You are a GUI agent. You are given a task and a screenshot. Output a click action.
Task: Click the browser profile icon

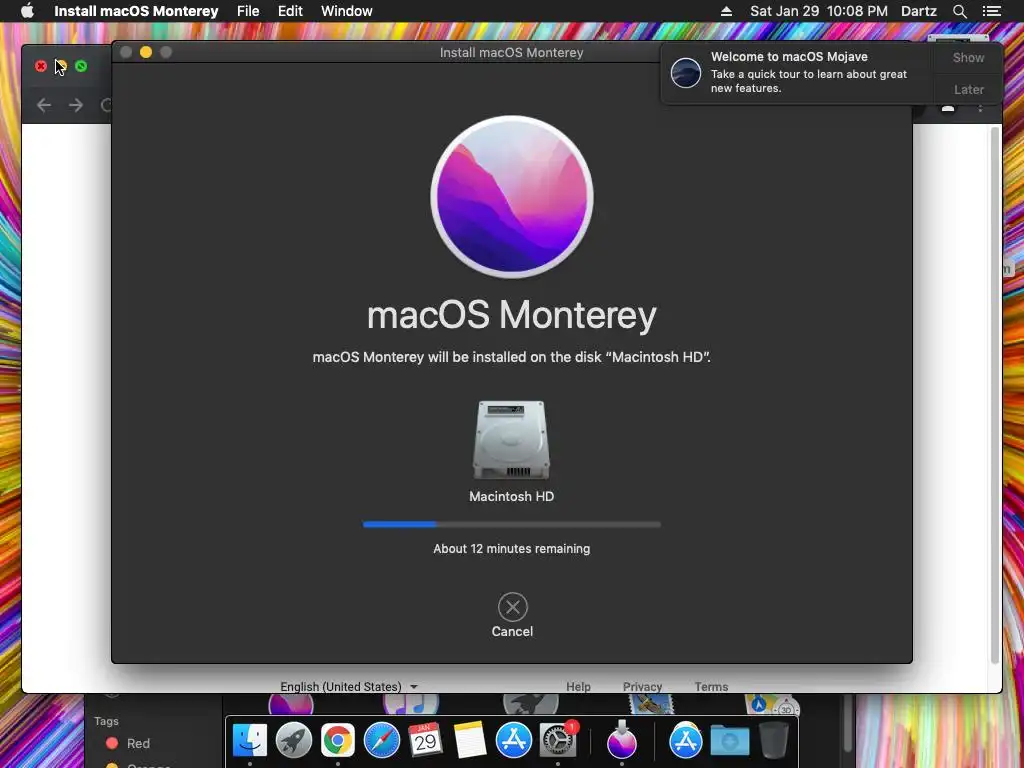tap(948, 107)
